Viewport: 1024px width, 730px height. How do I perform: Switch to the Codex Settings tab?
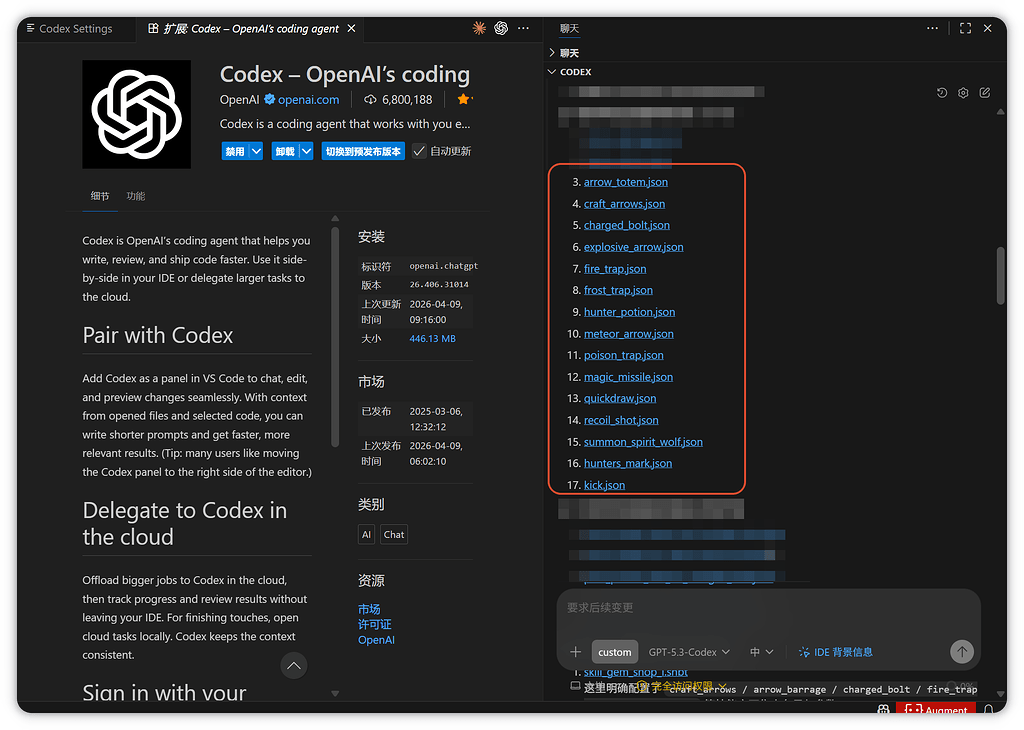[70, 29]
